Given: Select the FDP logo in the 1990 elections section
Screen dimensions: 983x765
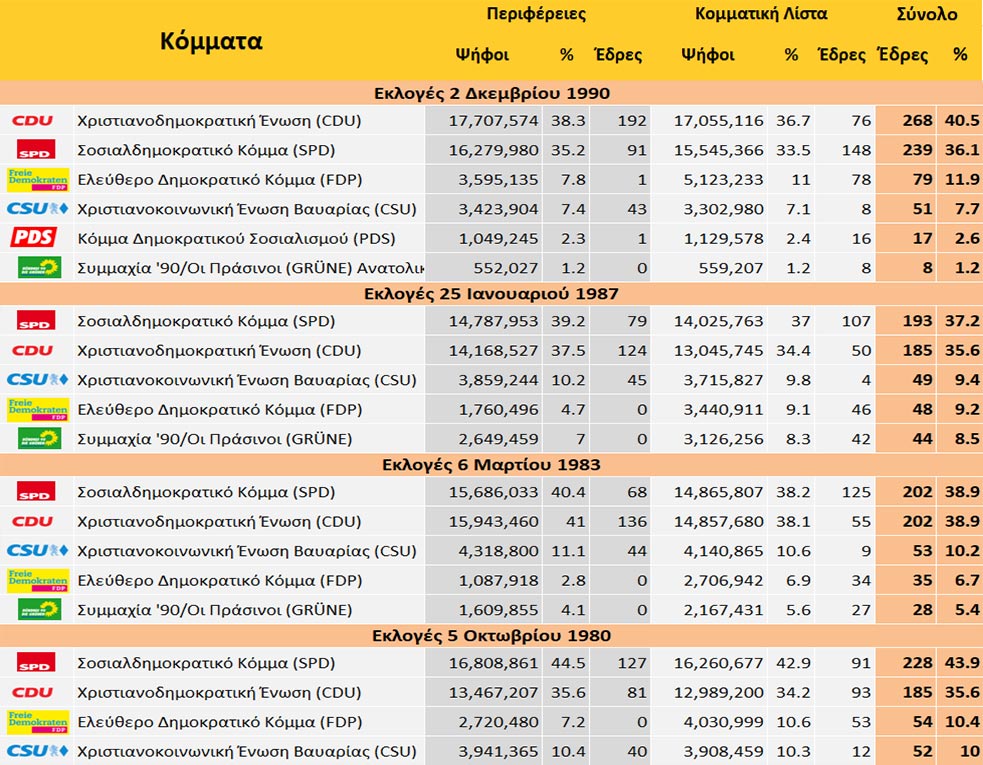Looking at the screenshot, I should pyautogui.click(x=38, y=179).
